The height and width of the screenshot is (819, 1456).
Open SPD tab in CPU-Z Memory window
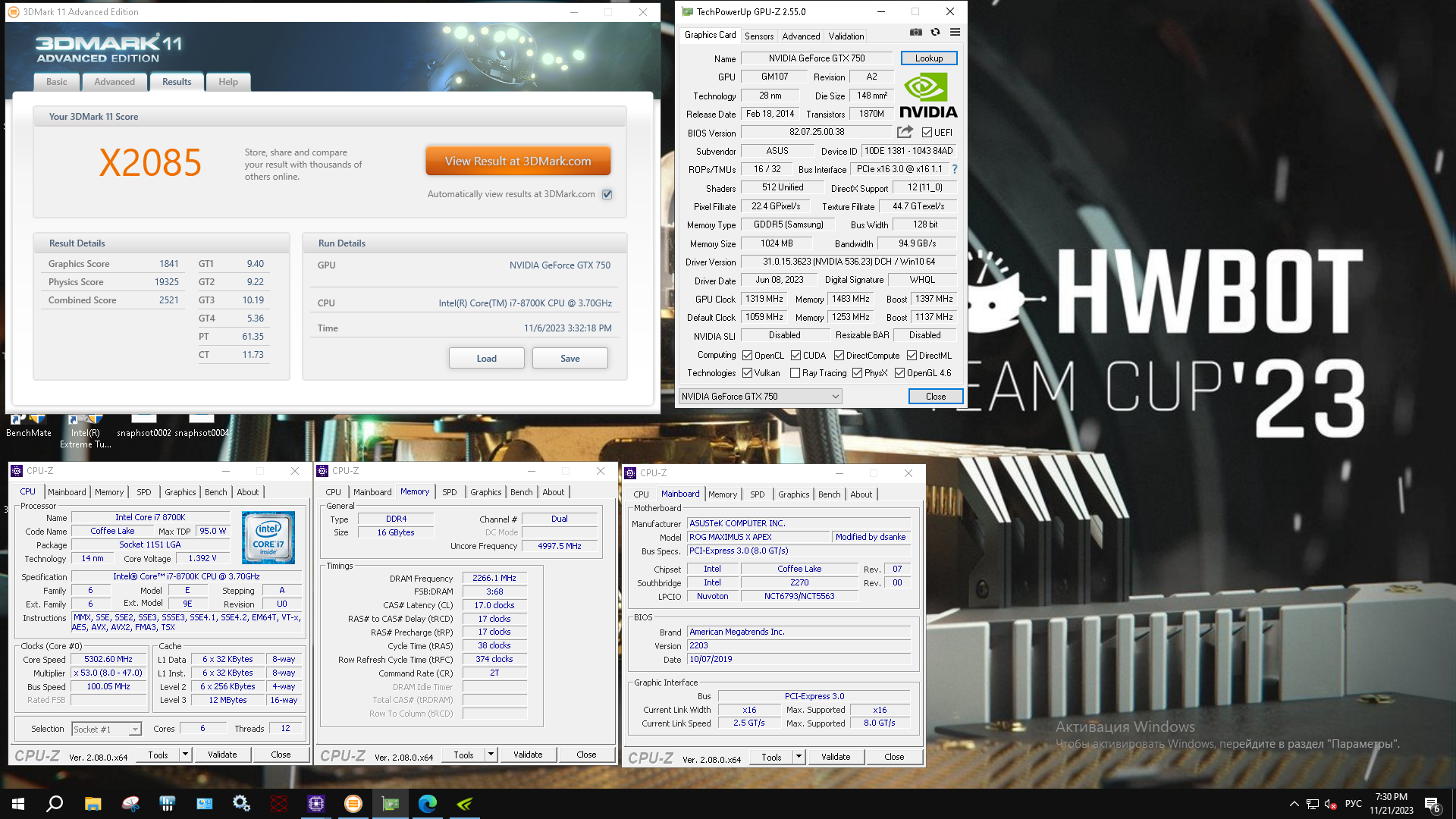pyautogui.click(x=450, y=492)
